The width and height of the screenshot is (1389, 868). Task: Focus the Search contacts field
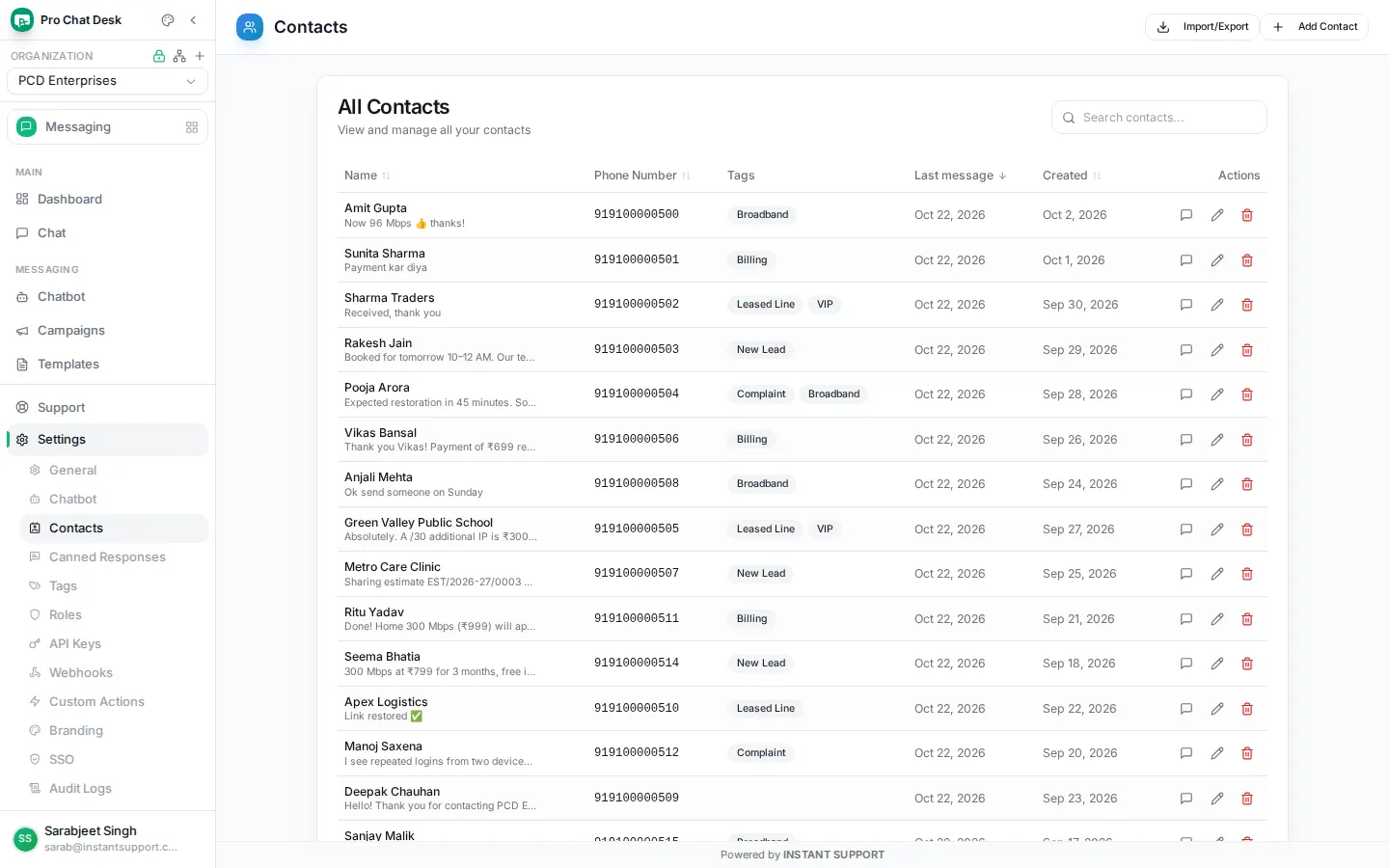tap(1159, 118)
